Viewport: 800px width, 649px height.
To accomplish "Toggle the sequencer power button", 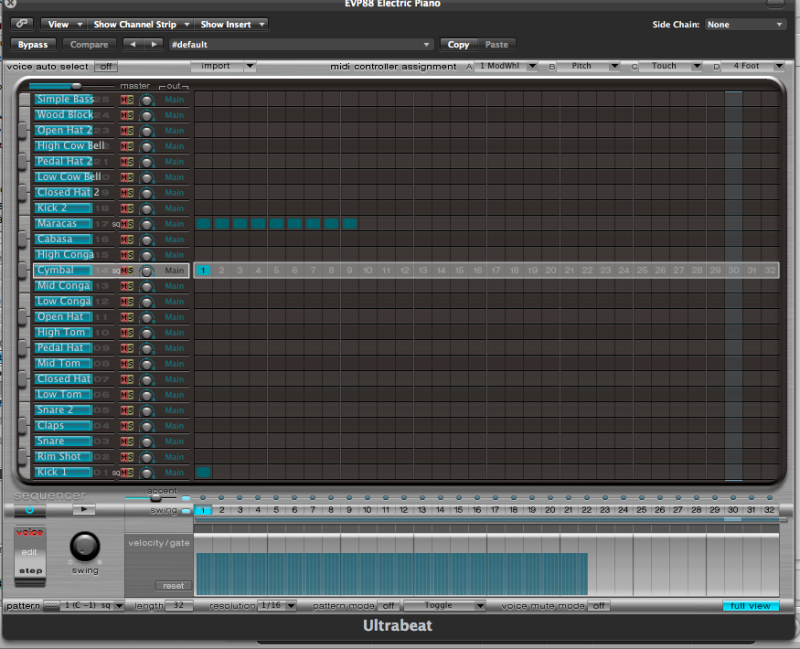I will point(29,510).
